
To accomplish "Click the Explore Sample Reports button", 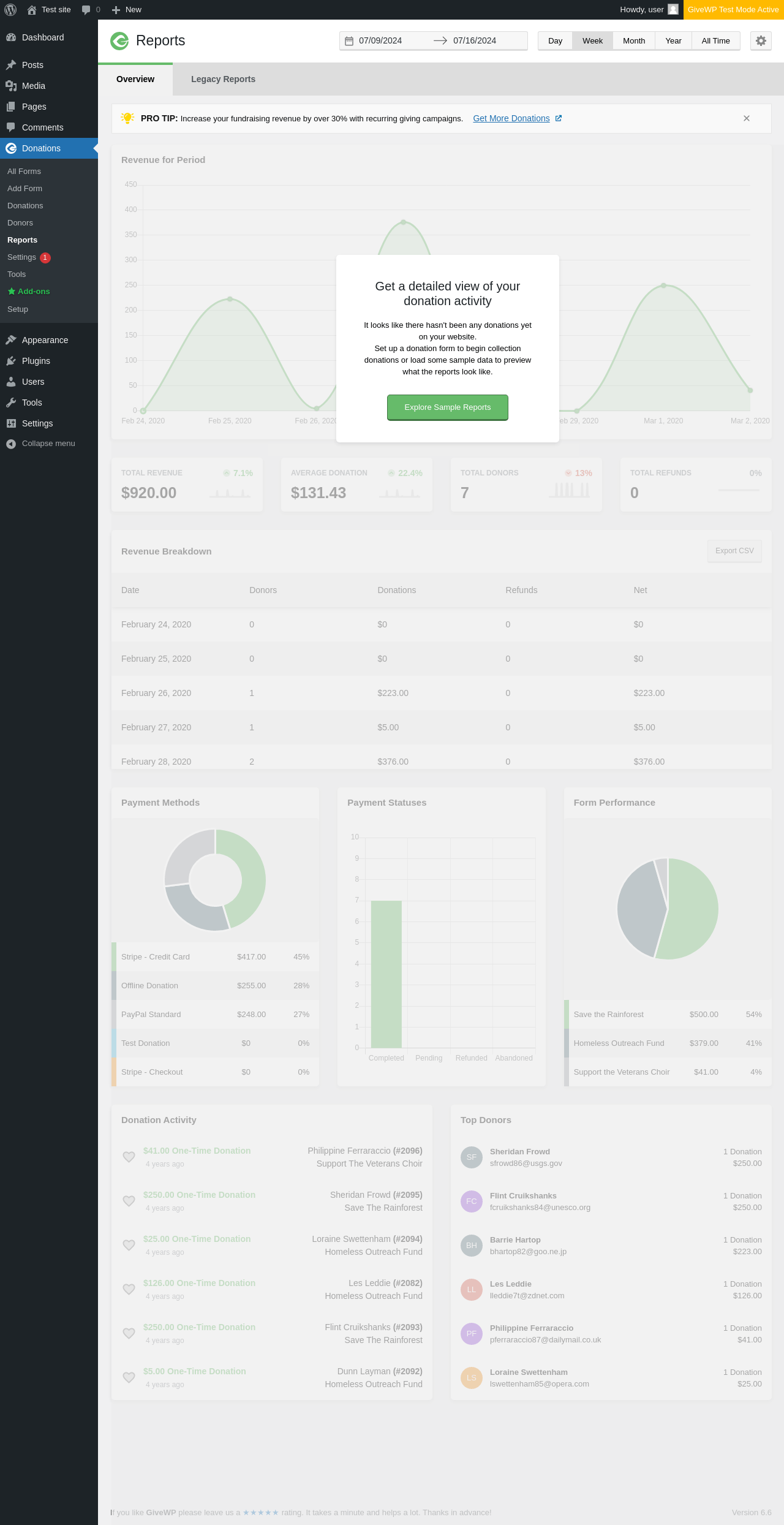I will coord(448,407).
